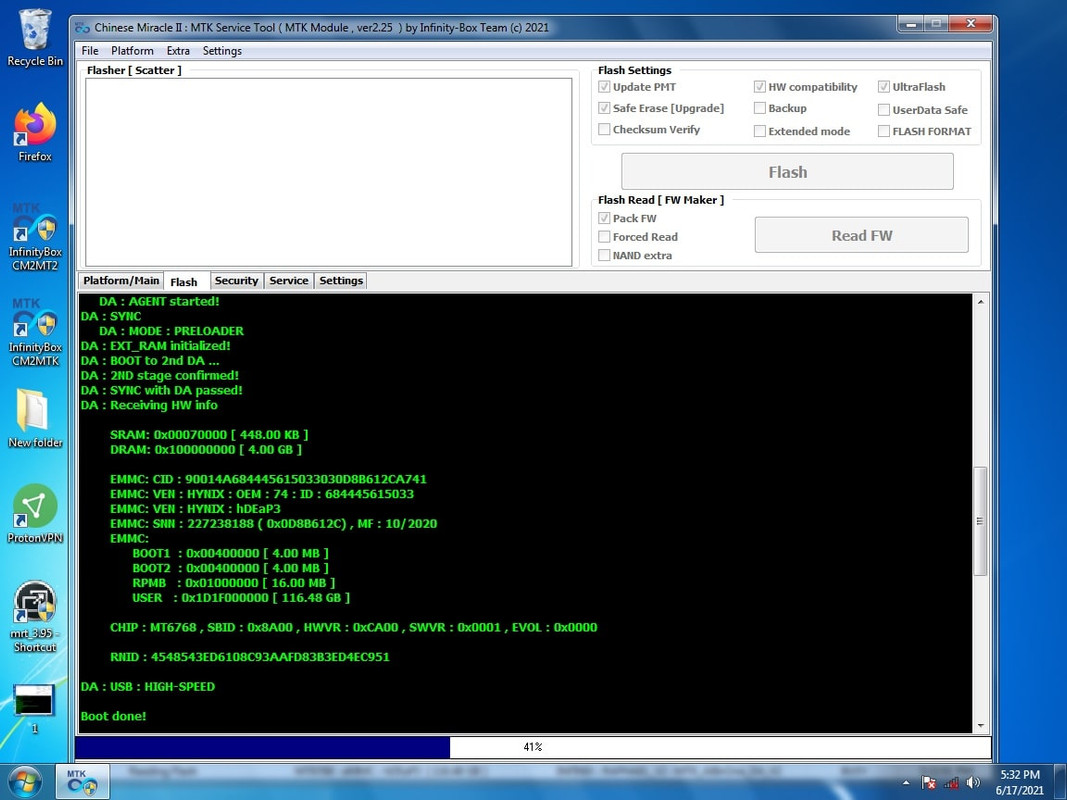
Task: Click the log scrollbar down arrow
Action: (x=981, y=726)
